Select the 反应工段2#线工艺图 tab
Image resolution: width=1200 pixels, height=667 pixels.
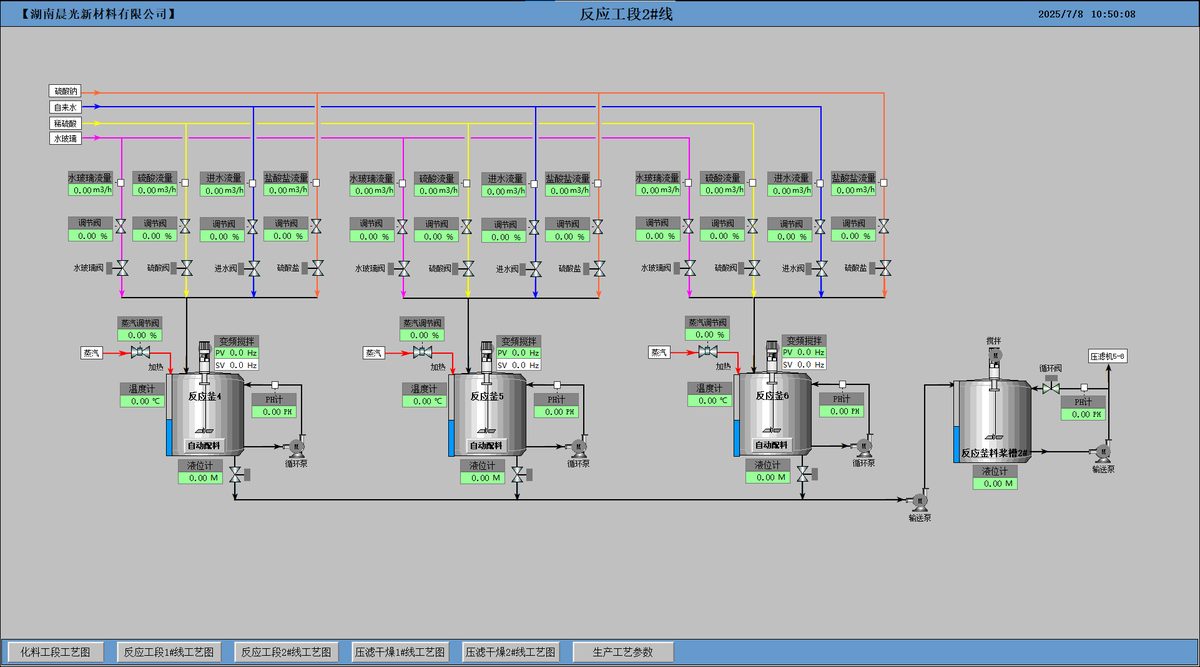click(284, 652)
